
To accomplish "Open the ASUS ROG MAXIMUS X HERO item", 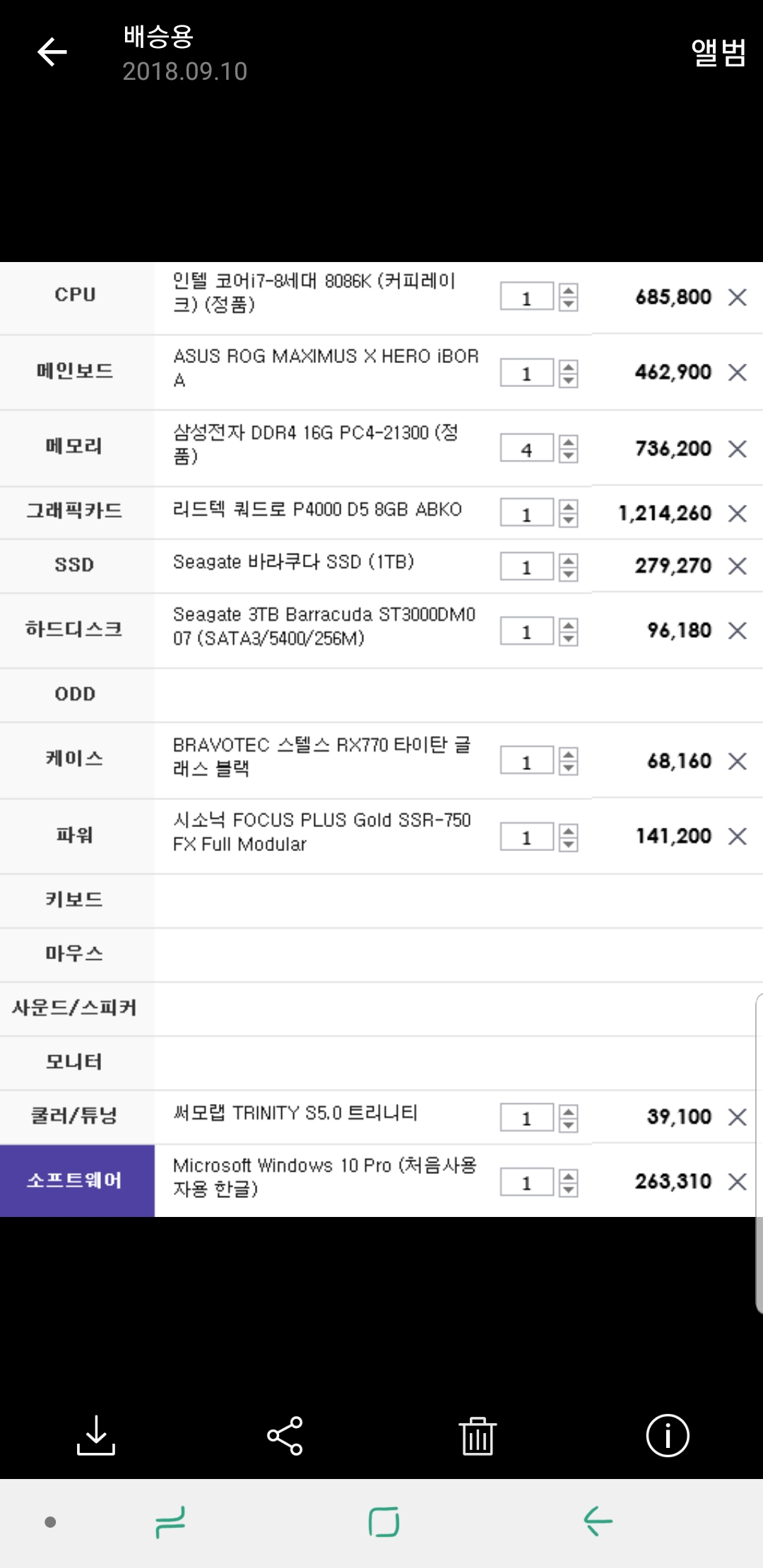I will 326,368.
